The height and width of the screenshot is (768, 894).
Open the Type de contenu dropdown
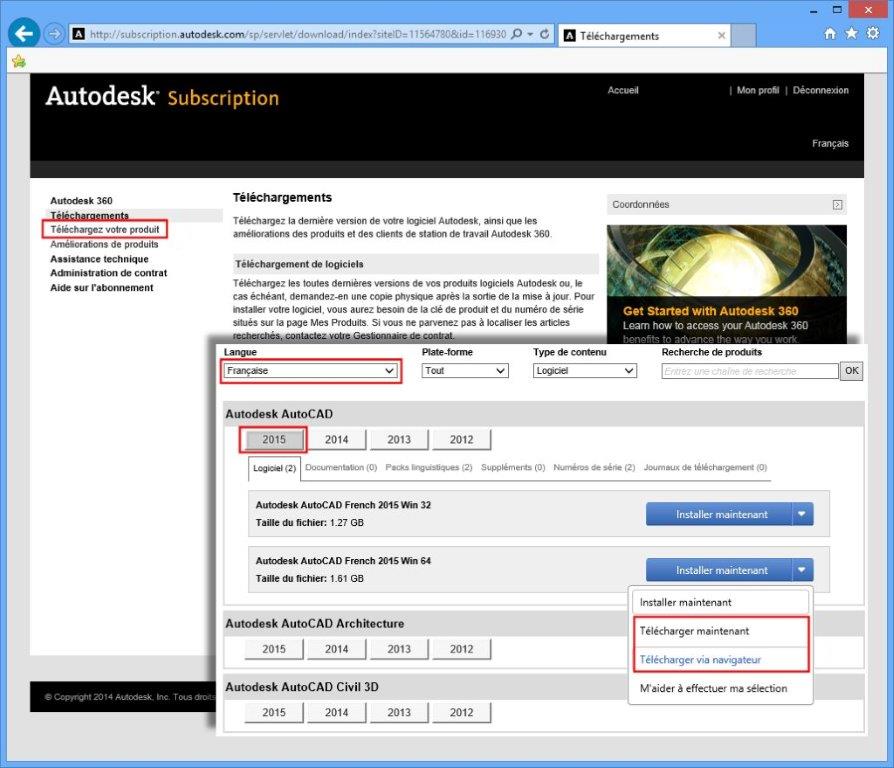[x=584, y=371]
